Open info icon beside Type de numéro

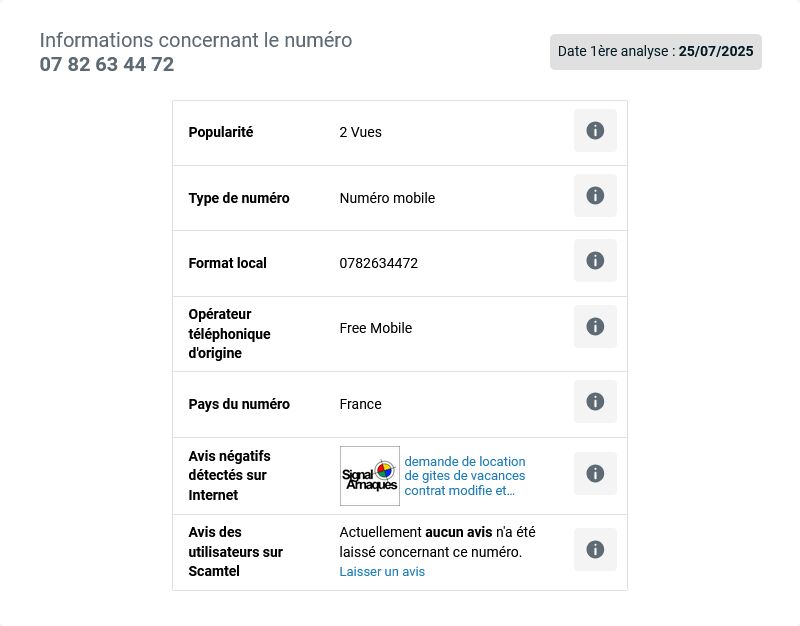(595, 195)
